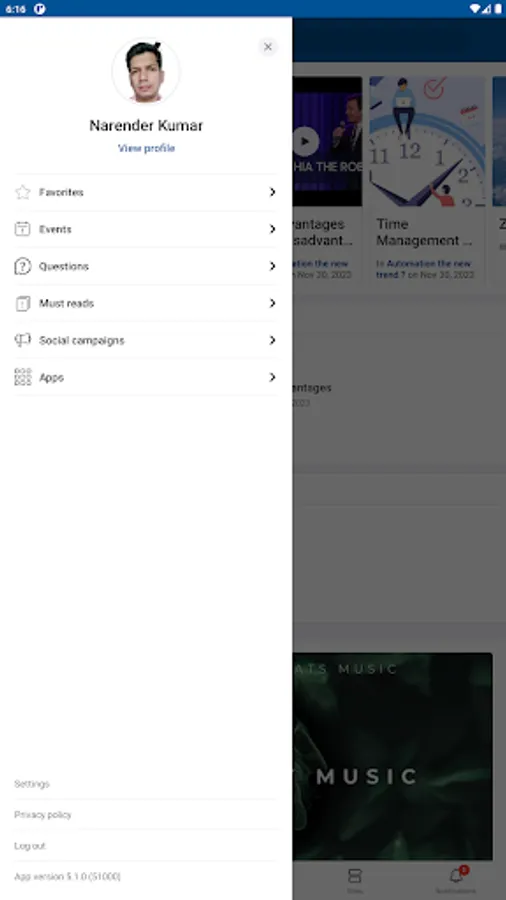Tap the Favorites star icon

22,192
